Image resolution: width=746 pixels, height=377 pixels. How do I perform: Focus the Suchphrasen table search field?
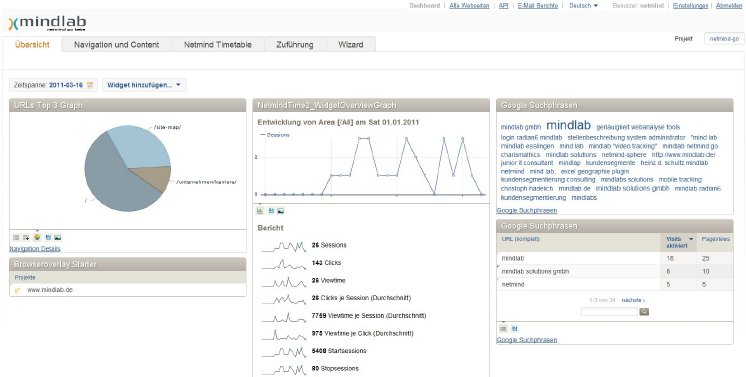coord(609,312)
